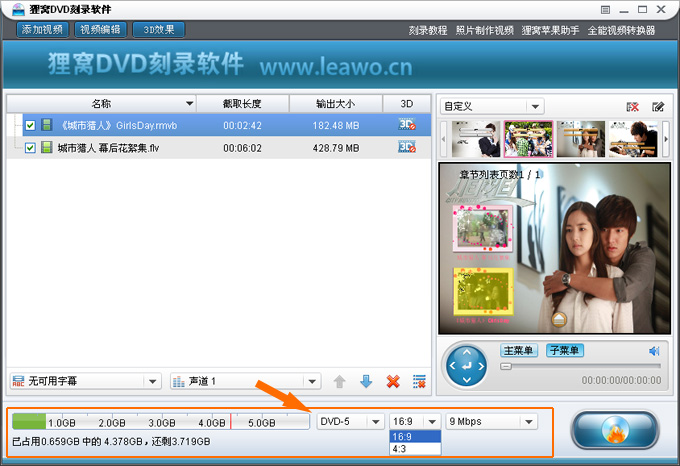Click the 3D column header
Screen dimensions: 680x466
tap(407, 104)
